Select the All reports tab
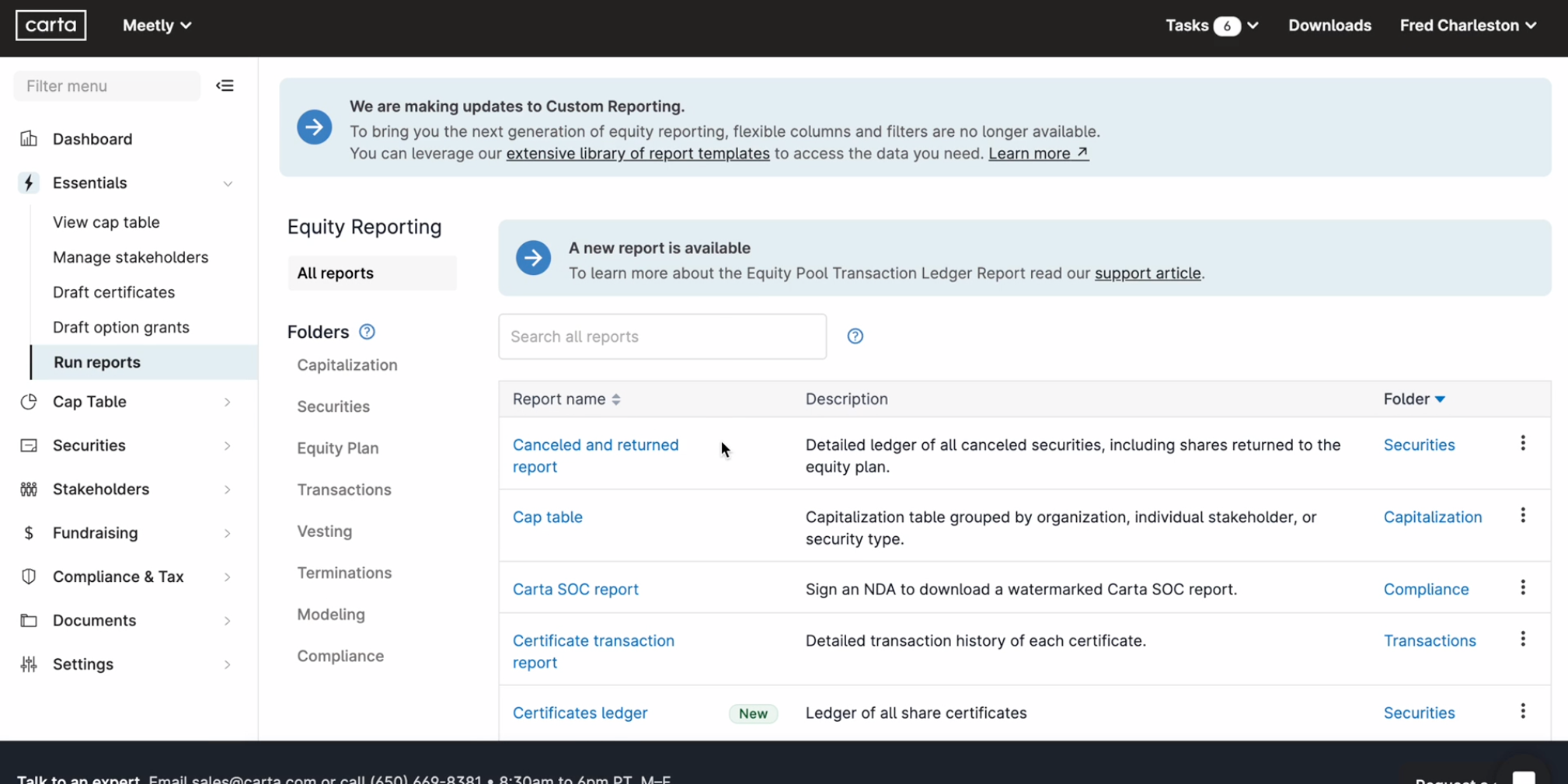Viewport: 1568px width, 784px height. (x=372, y=273)
